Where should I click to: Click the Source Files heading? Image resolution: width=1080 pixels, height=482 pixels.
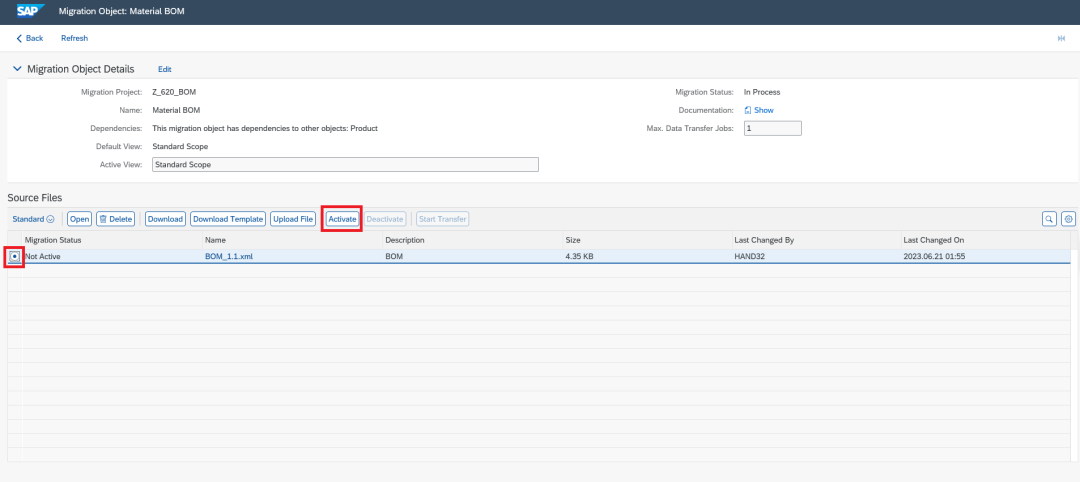pyautogui.click(x=34, y=198)
